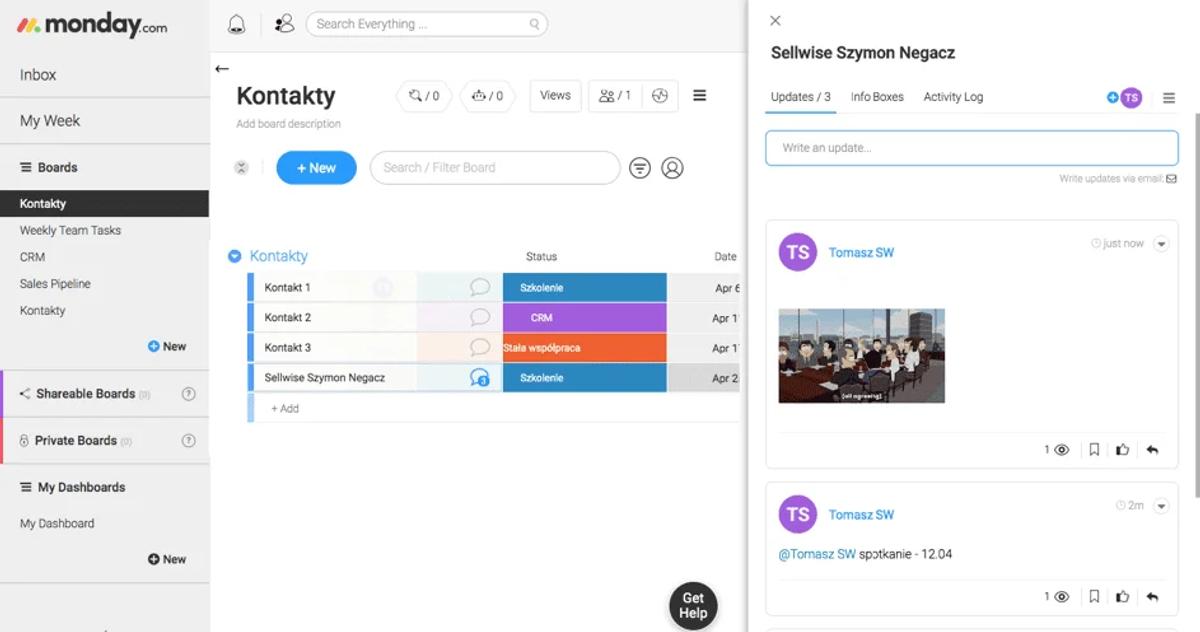Open item panel hamburger menu

click(1169, 98)
